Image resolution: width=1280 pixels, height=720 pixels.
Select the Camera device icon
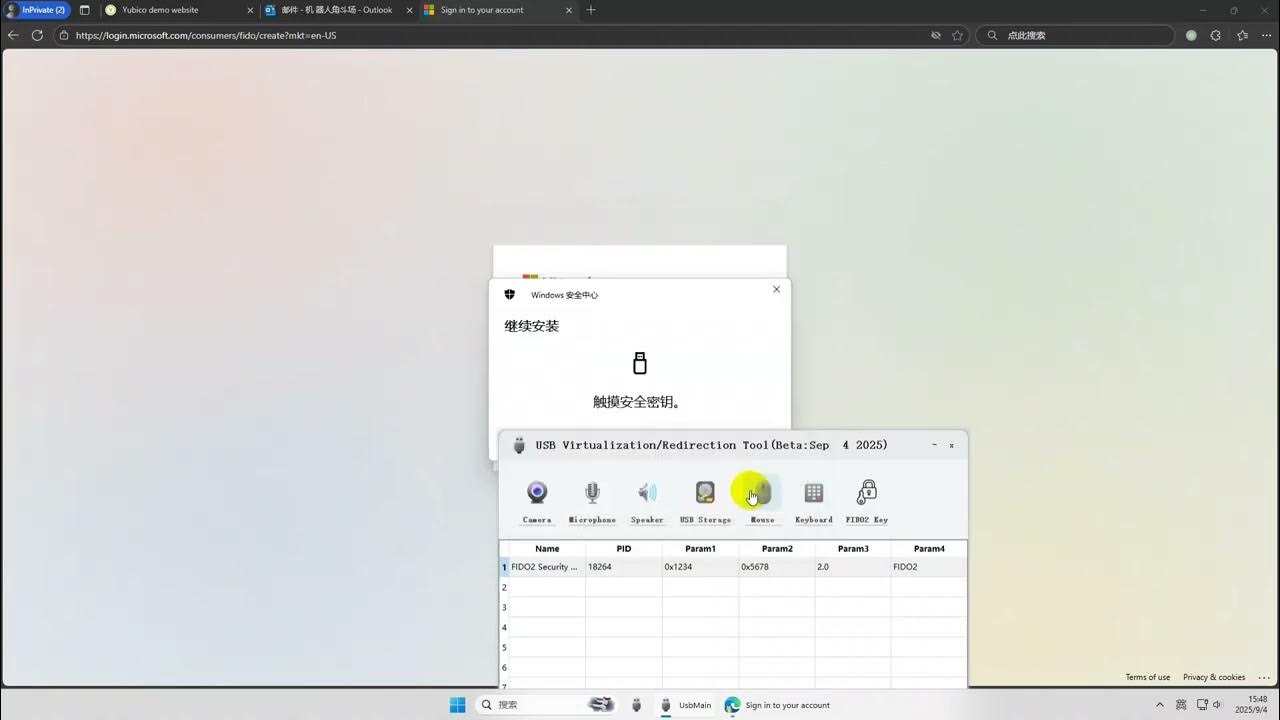point(537,495)
